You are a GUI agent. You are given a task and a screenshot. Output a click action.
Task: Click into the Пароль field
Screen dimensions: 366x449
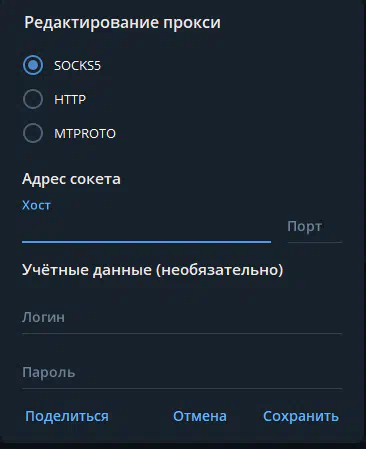[x=182, y=372]
